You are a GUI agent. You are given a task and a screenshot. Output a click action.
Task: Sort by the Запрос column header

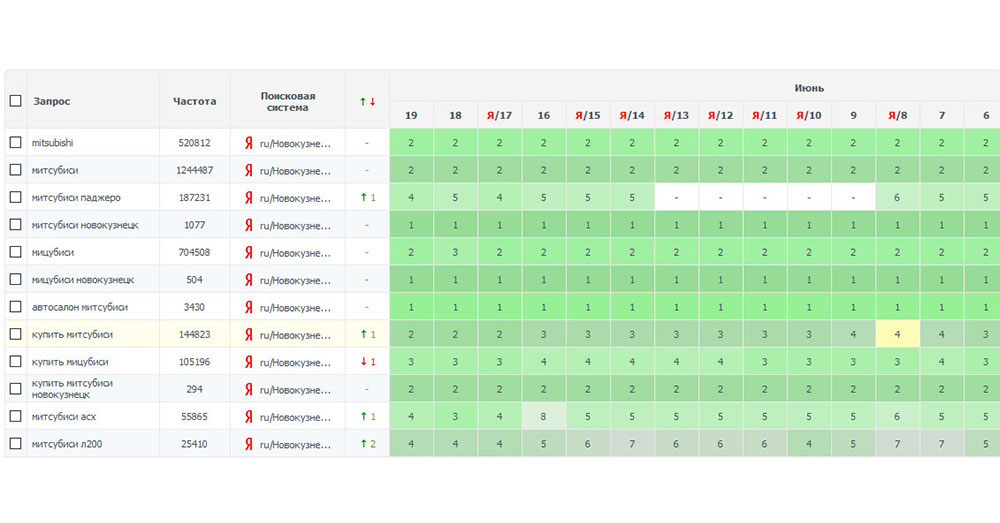52,101
